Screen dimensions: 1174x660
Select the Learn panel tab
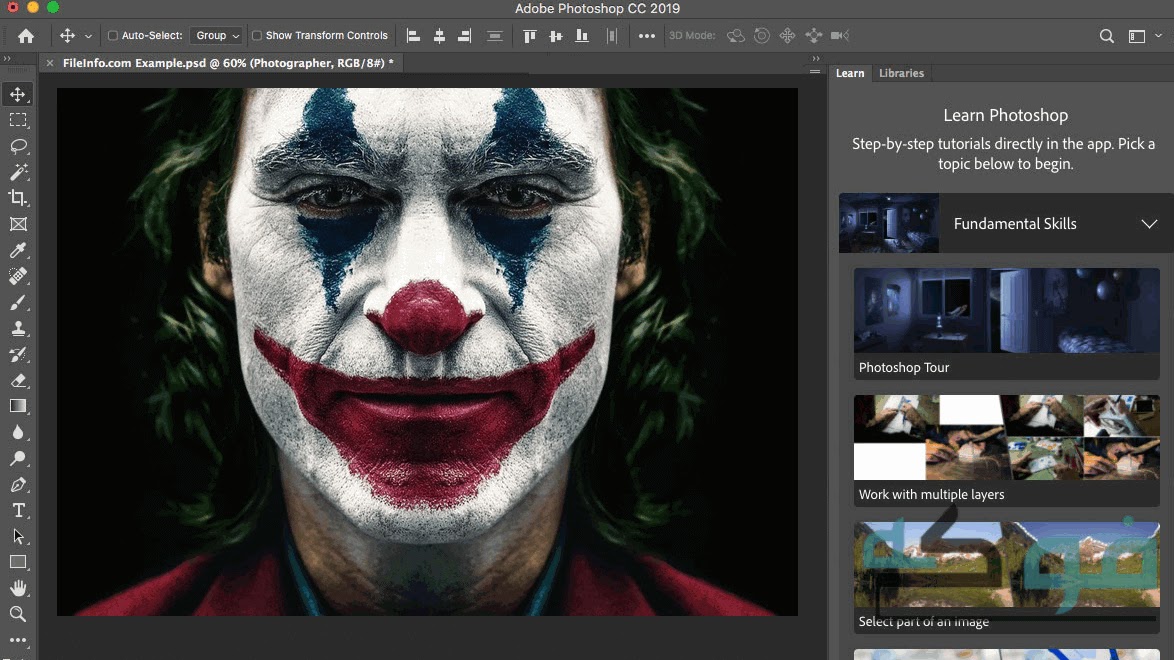point(850,73)
